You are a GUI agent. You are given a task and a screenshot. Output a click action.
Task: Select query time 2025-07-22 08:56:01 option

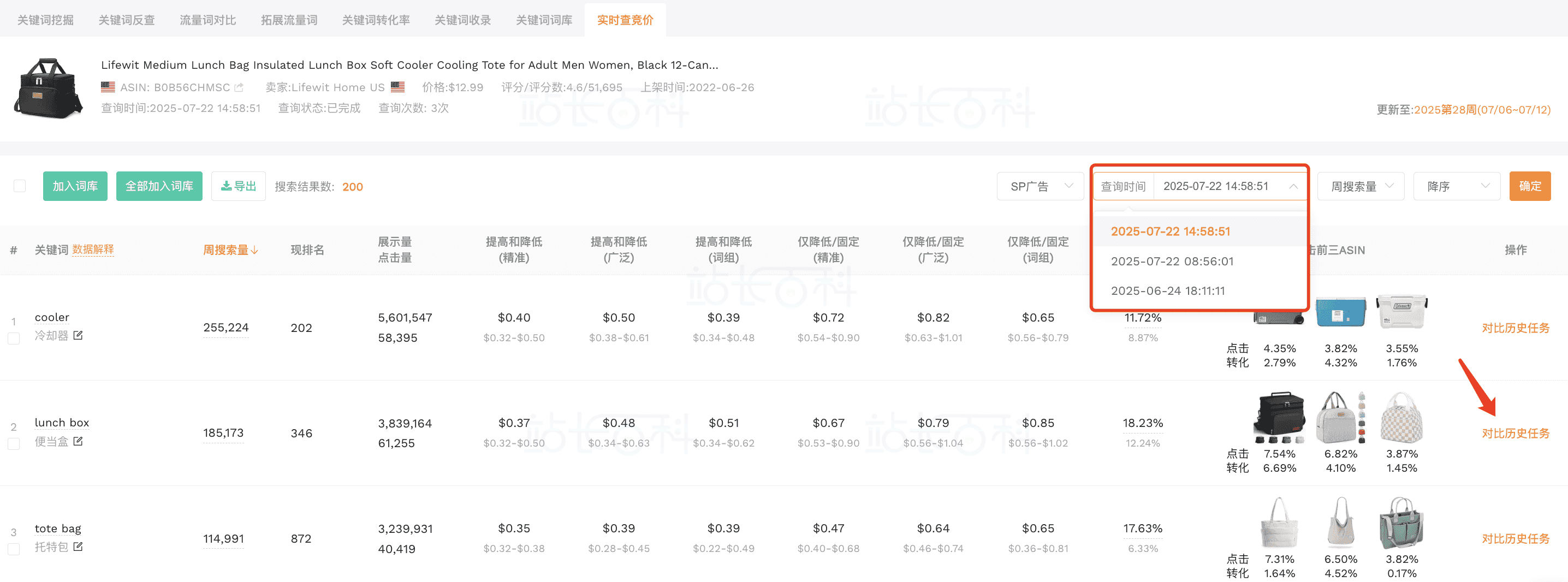(x=1199, y=261)
